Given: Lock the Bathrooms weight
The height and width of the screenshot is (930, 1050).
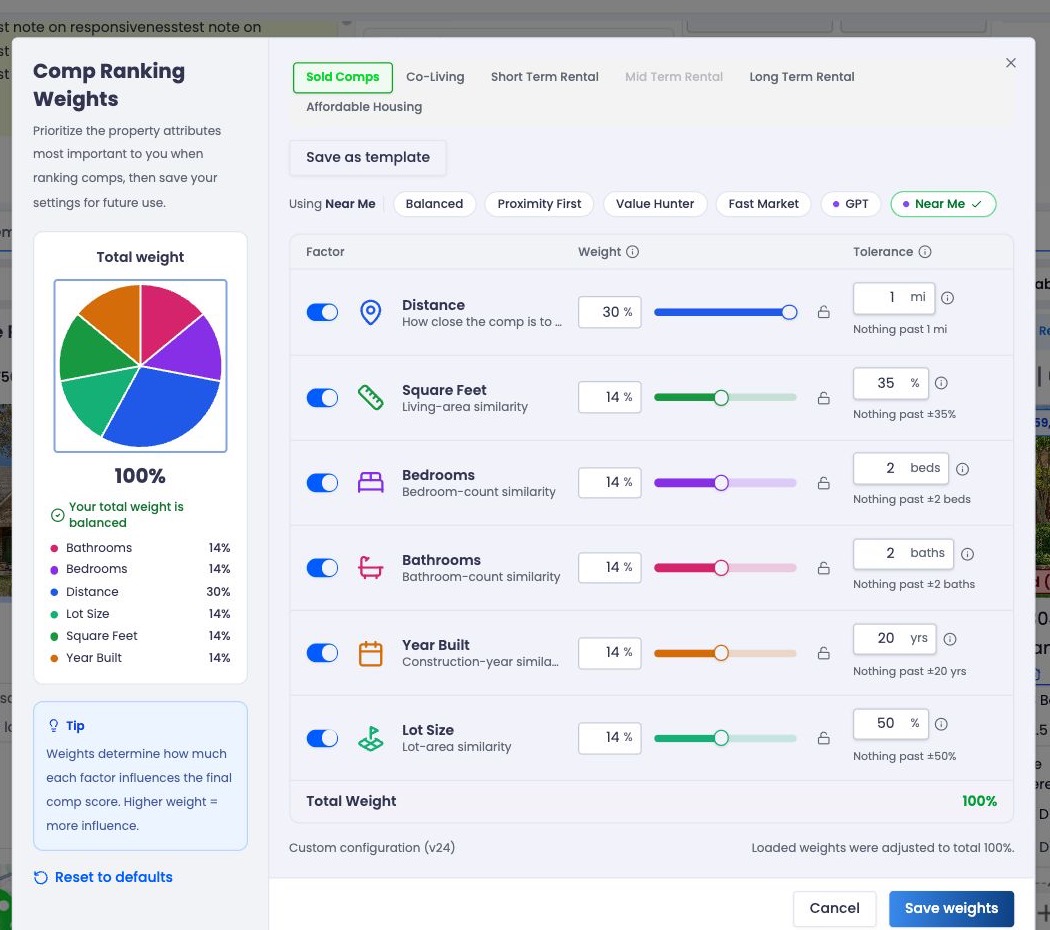Looking at the screenshot, I should (824, 568).
